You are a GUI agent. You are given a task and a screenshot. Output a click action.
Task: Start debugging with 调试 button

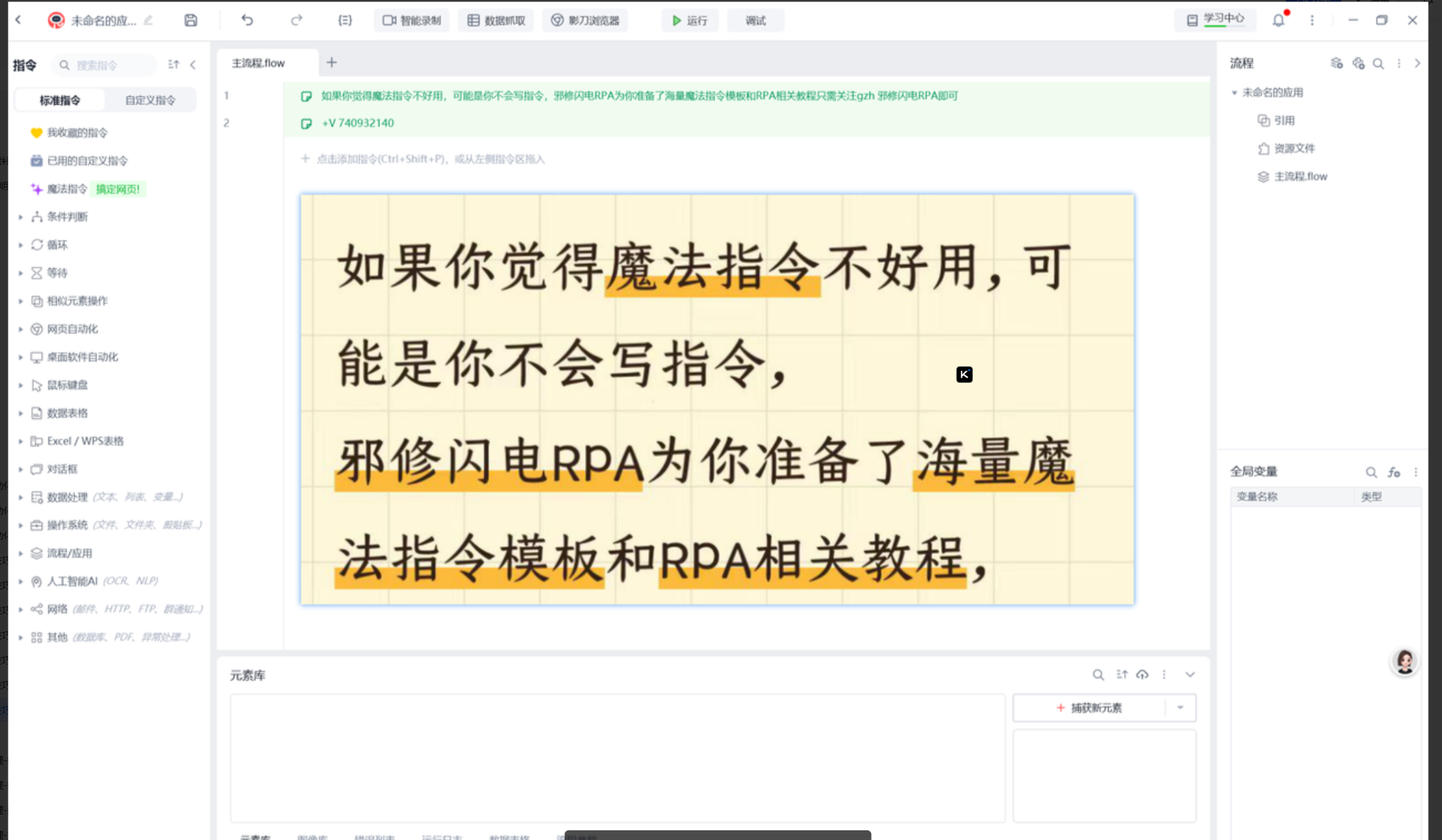(755, 20)
